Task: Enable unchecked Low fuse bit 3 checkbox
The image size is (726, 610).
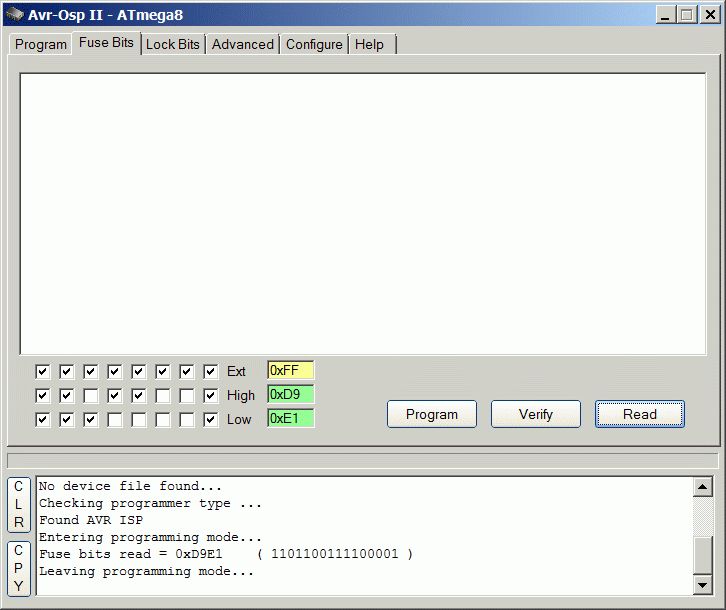Action: click(138, 420)
